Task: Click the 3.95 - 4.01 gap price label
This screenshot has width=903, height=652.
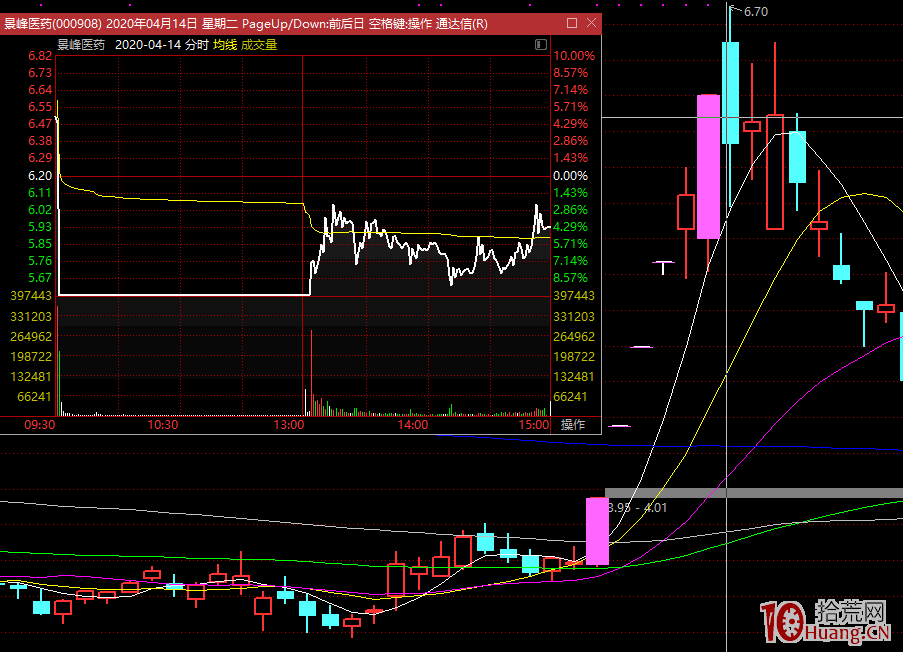Action: pyautogui.click(x=638, y=507)
